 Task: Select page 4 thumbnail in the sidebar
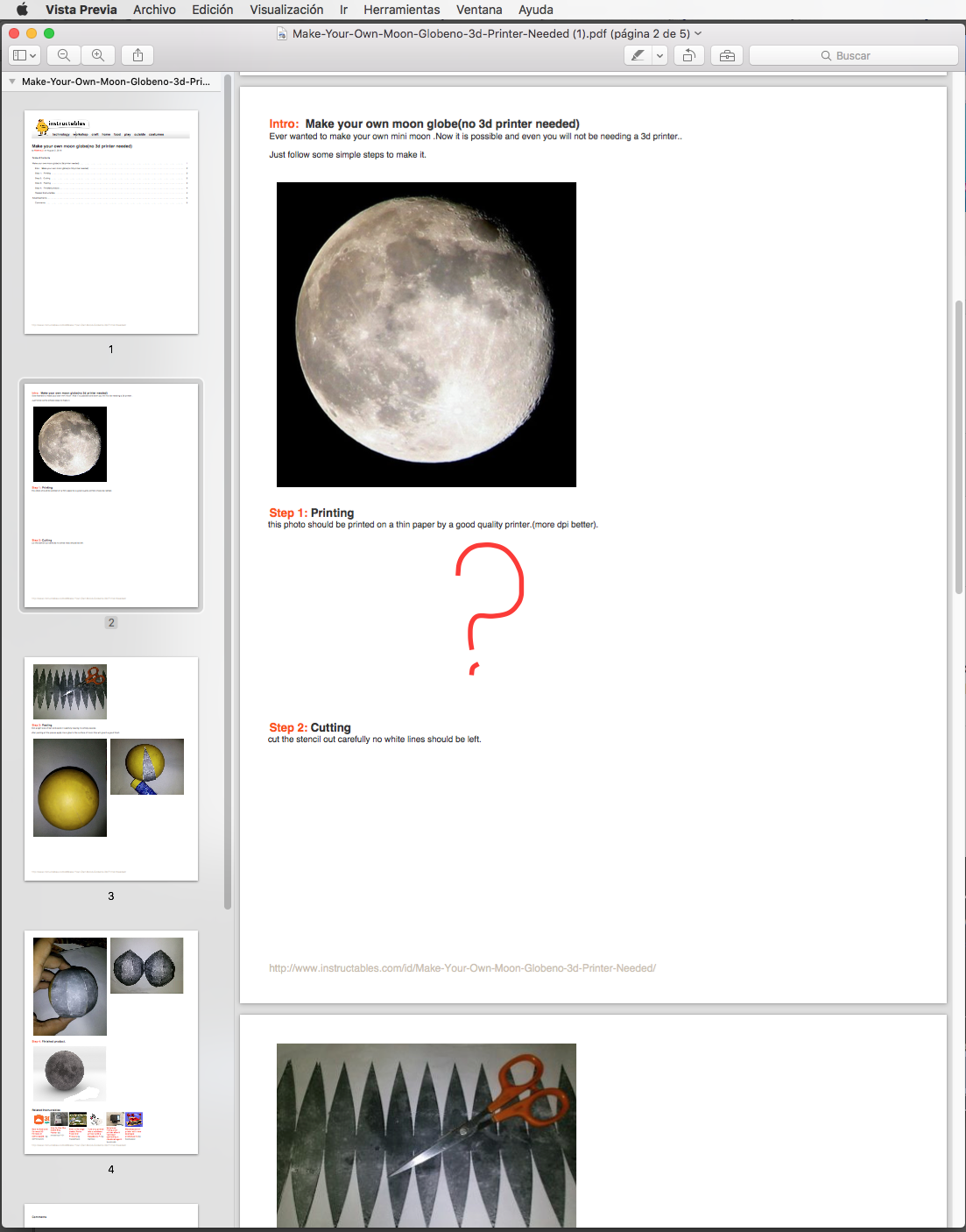[110, 1041]
